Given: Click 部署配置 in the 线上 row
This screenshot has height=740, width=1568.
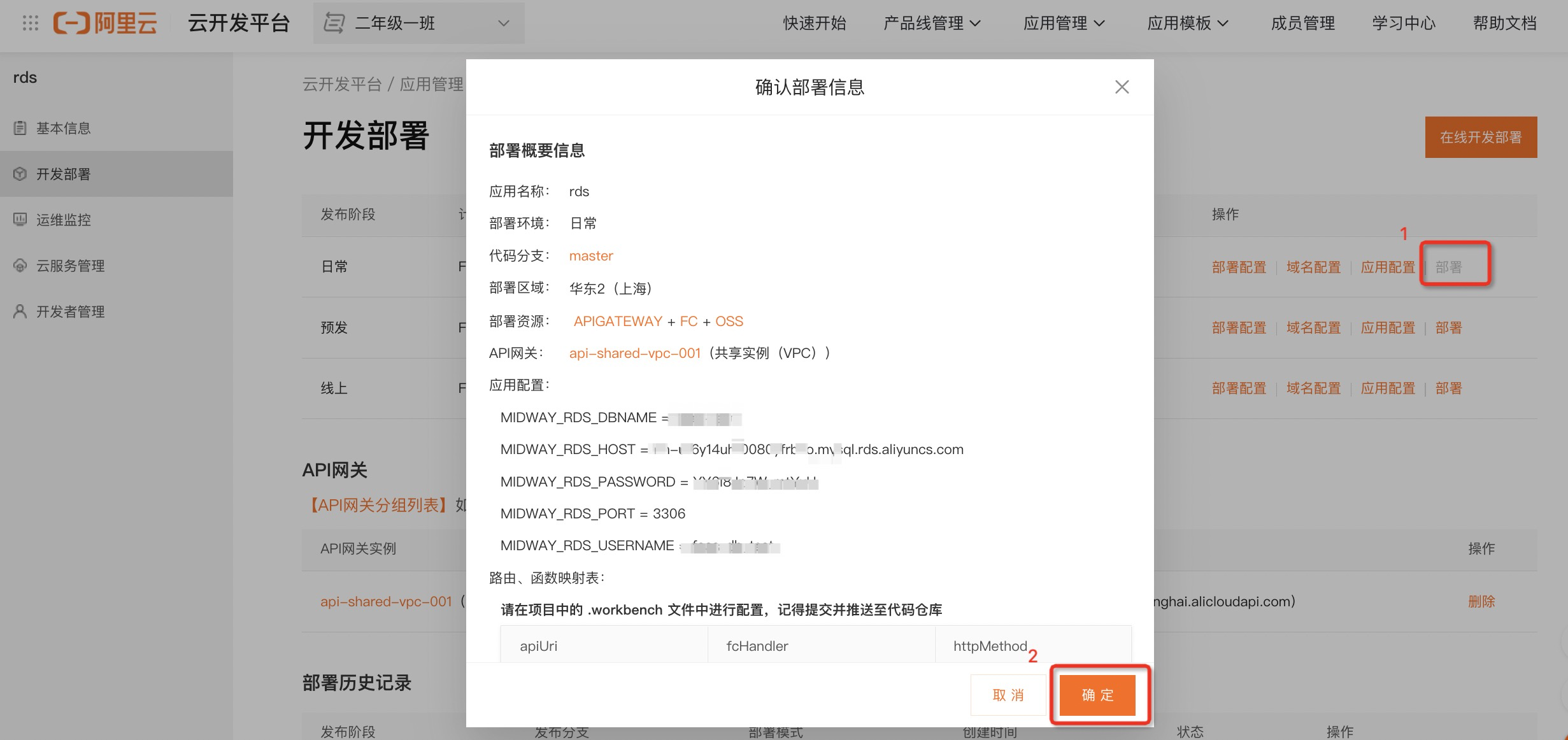Looking at the screenshot, I should coord(1239,388).
